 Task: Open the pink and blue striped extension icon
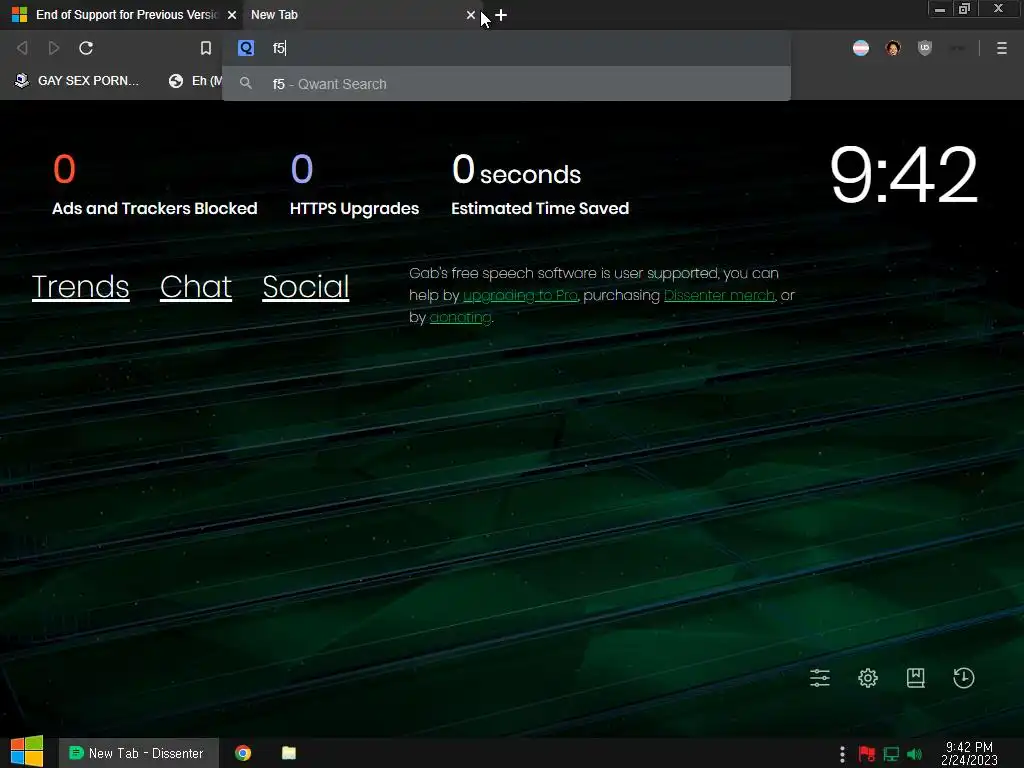pyautogui.click(x=861, y=48)
